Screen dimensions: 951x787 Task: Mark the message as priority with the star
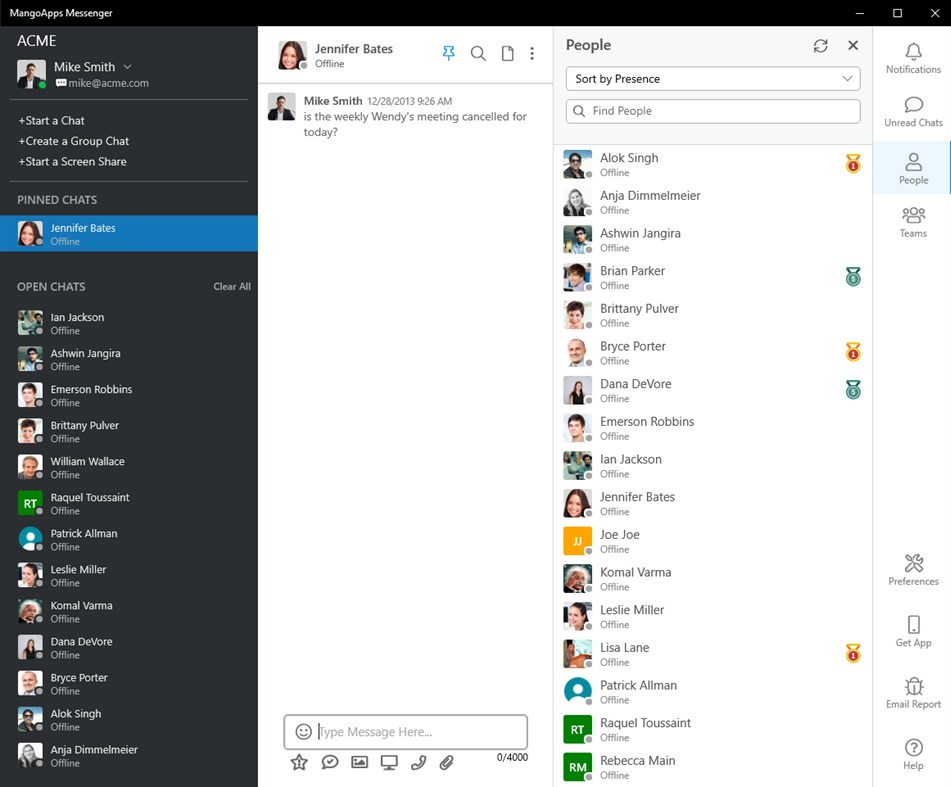point(299,762)
